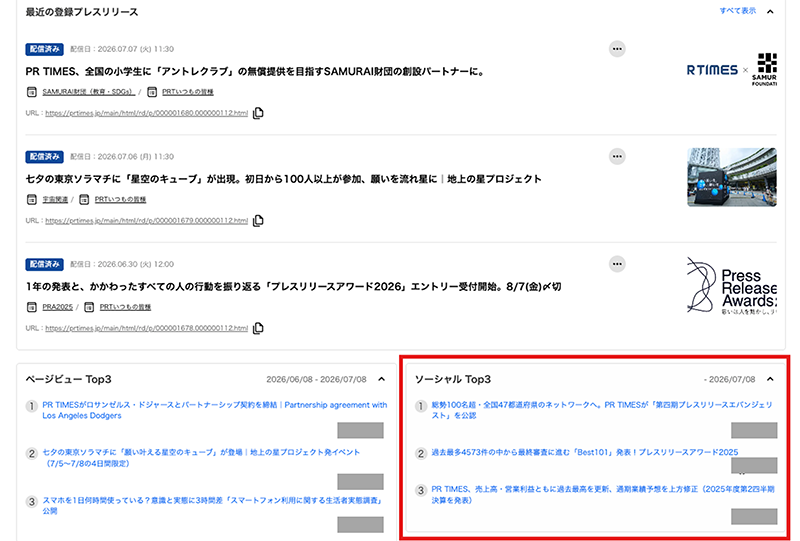The width and height of the screenshot is (800, 541).
Task: Open page view #3 link スマートフォン利用に関する生活者実態調査
Action: click(x=212, y=505)
